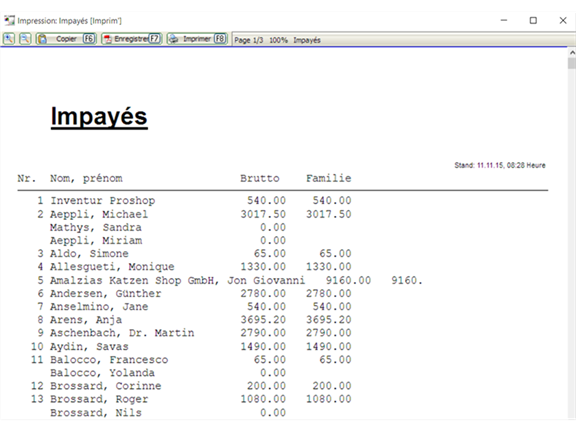Print the report with Imprimer F8

point(197,39)
